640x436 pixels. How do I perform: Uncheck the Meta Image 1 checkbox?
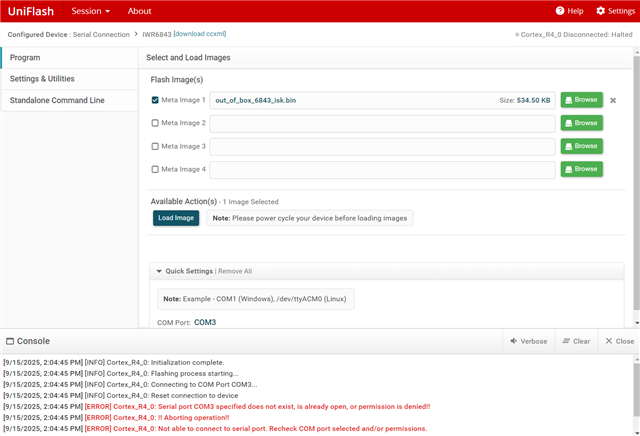(155, 100)
